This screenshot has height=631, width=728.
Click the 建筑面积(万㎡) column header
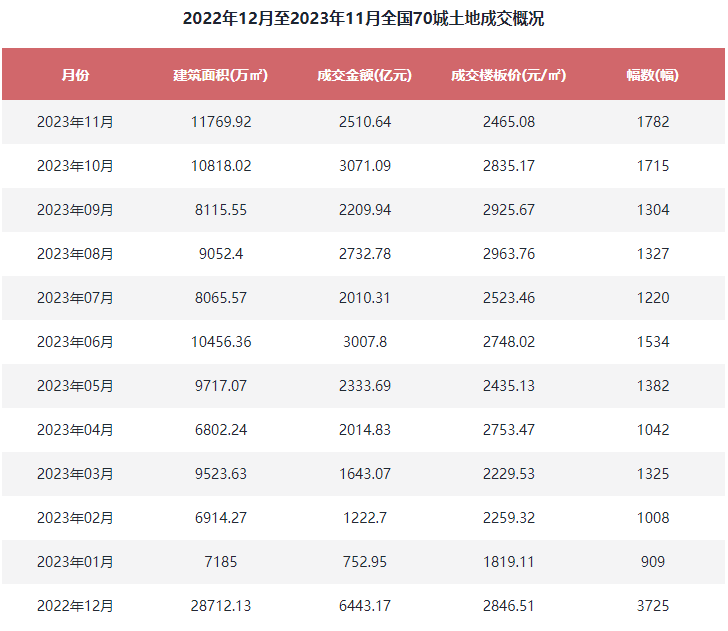220,75
